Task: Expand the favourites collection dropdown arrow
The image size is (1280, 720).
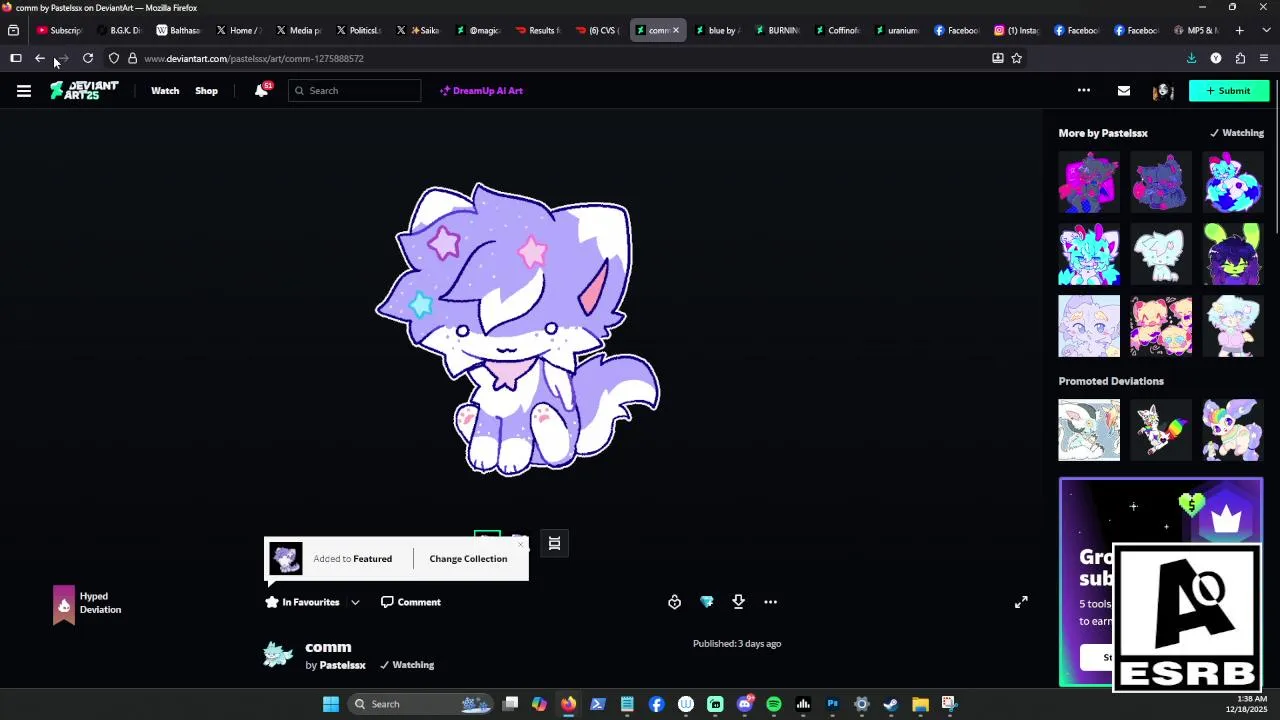Action: 355,602
